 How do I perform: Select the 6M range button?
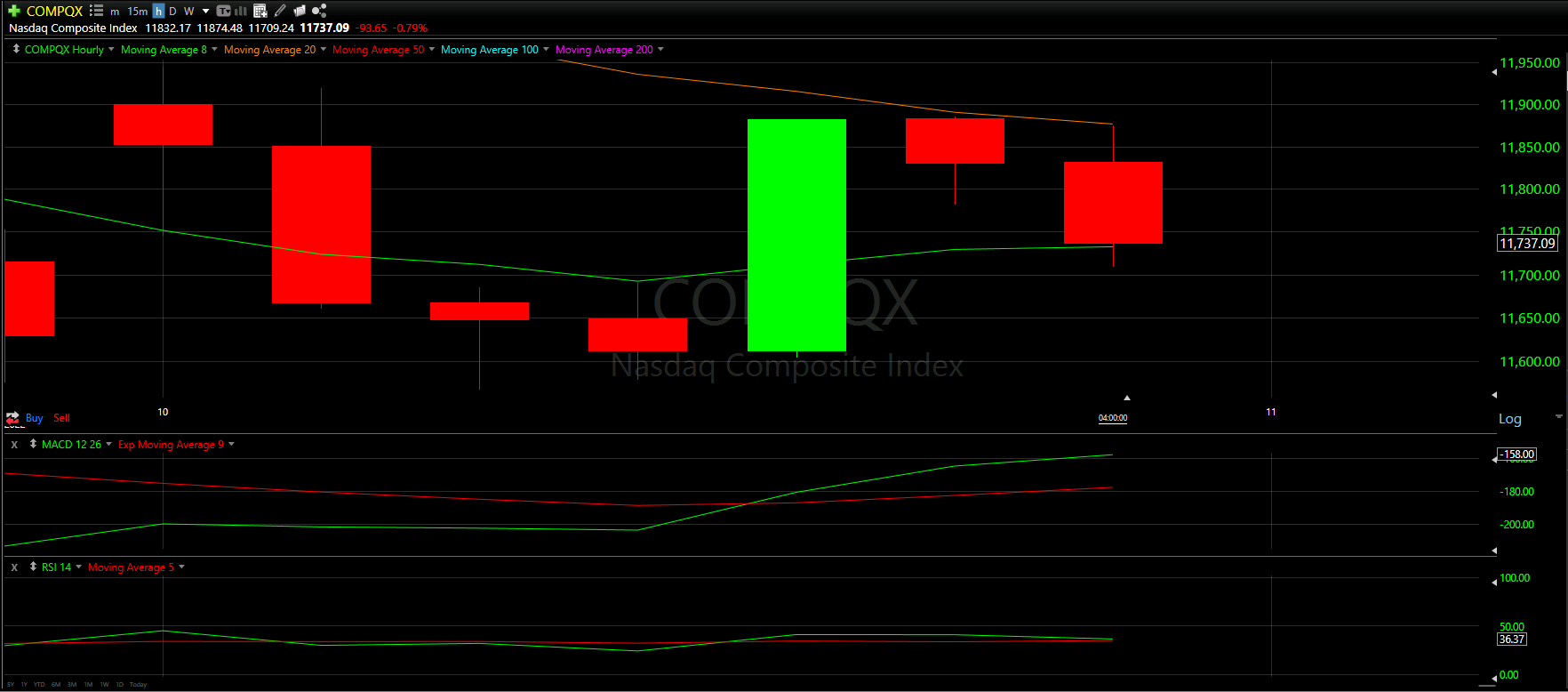click(x=56, y=684)
